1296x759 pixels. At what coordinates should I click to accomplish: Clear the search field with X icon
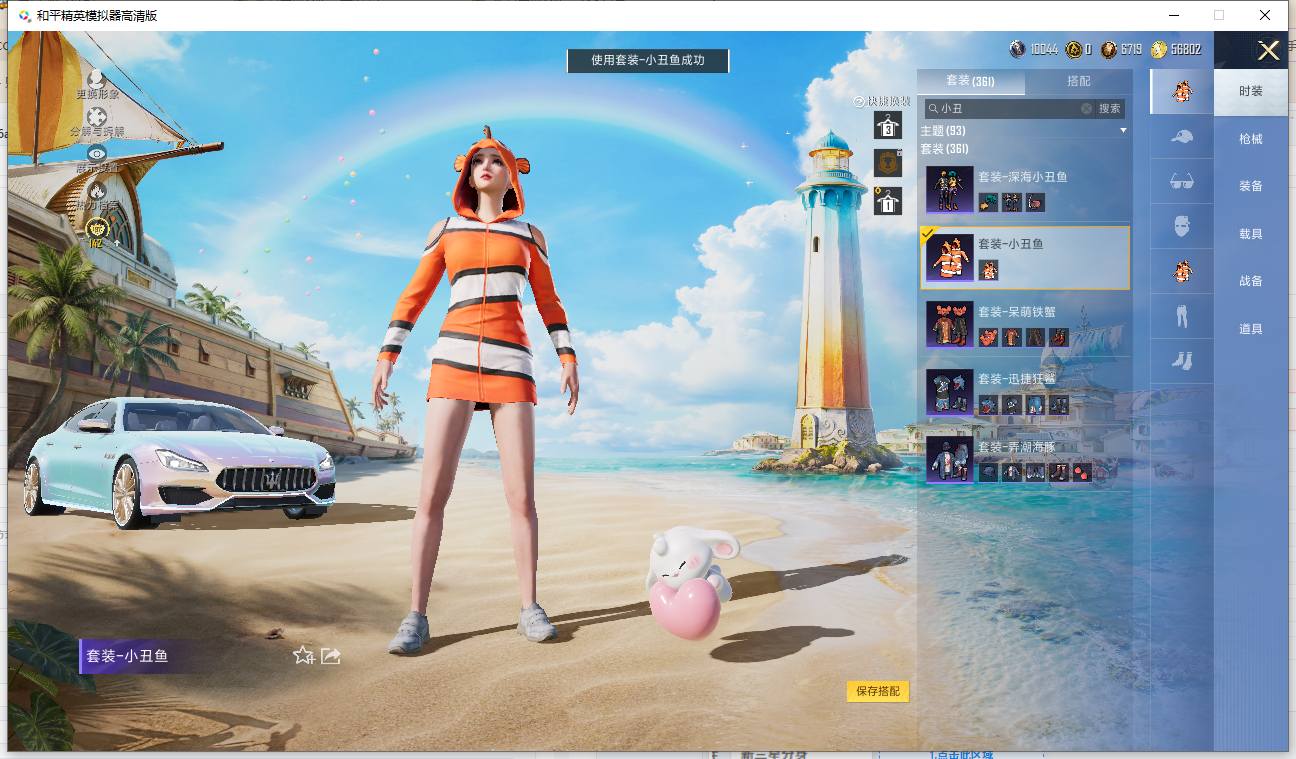click(x=1087, y=108)
